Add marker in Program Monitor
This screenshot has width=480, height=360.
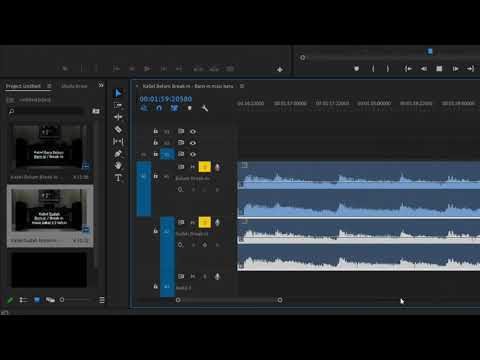pyautogui.click(x=356, y=69)
